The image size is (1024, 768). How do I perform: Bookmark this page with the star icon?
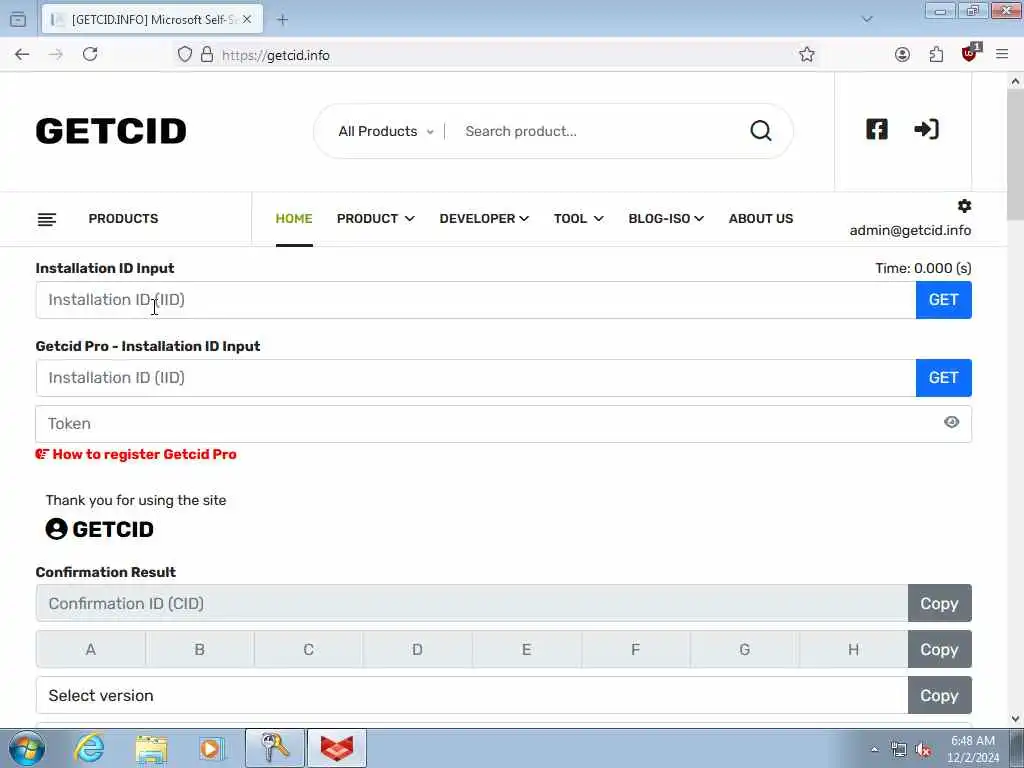coord(807,54)
